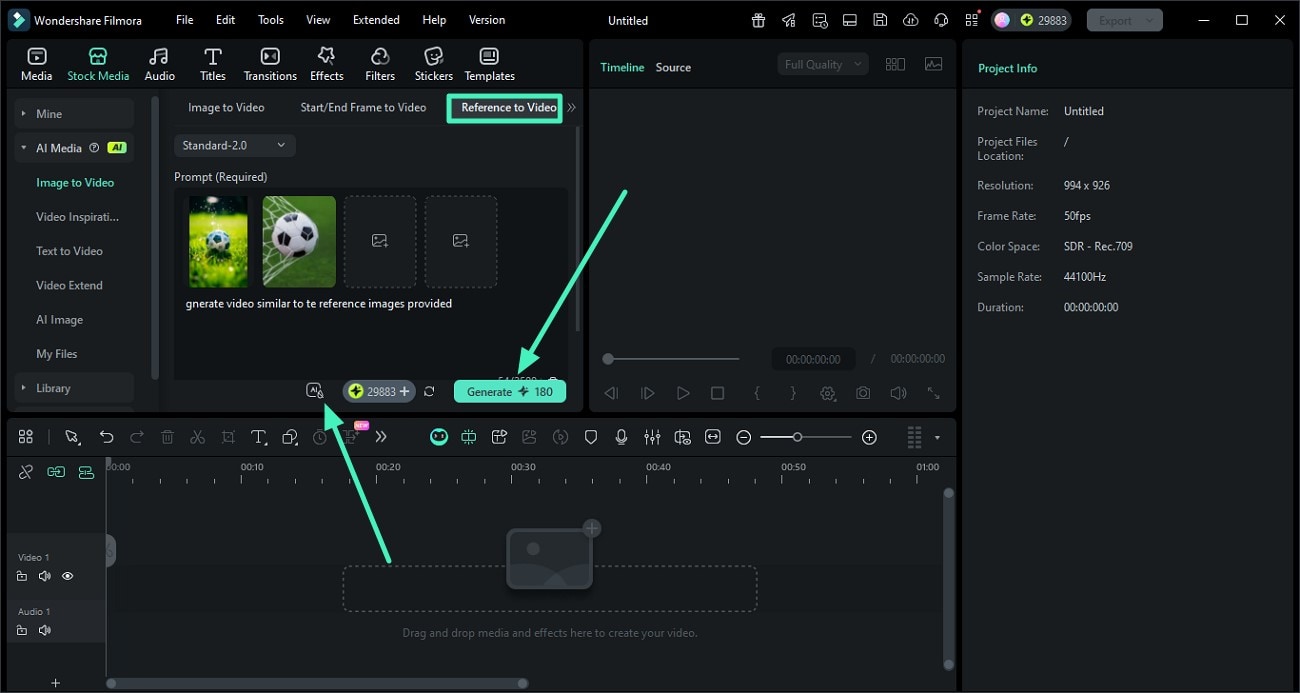The height and width of the screenshot is (693, 1300).
Task: Click the marker shield icon
Action: [x=591, y=437]
